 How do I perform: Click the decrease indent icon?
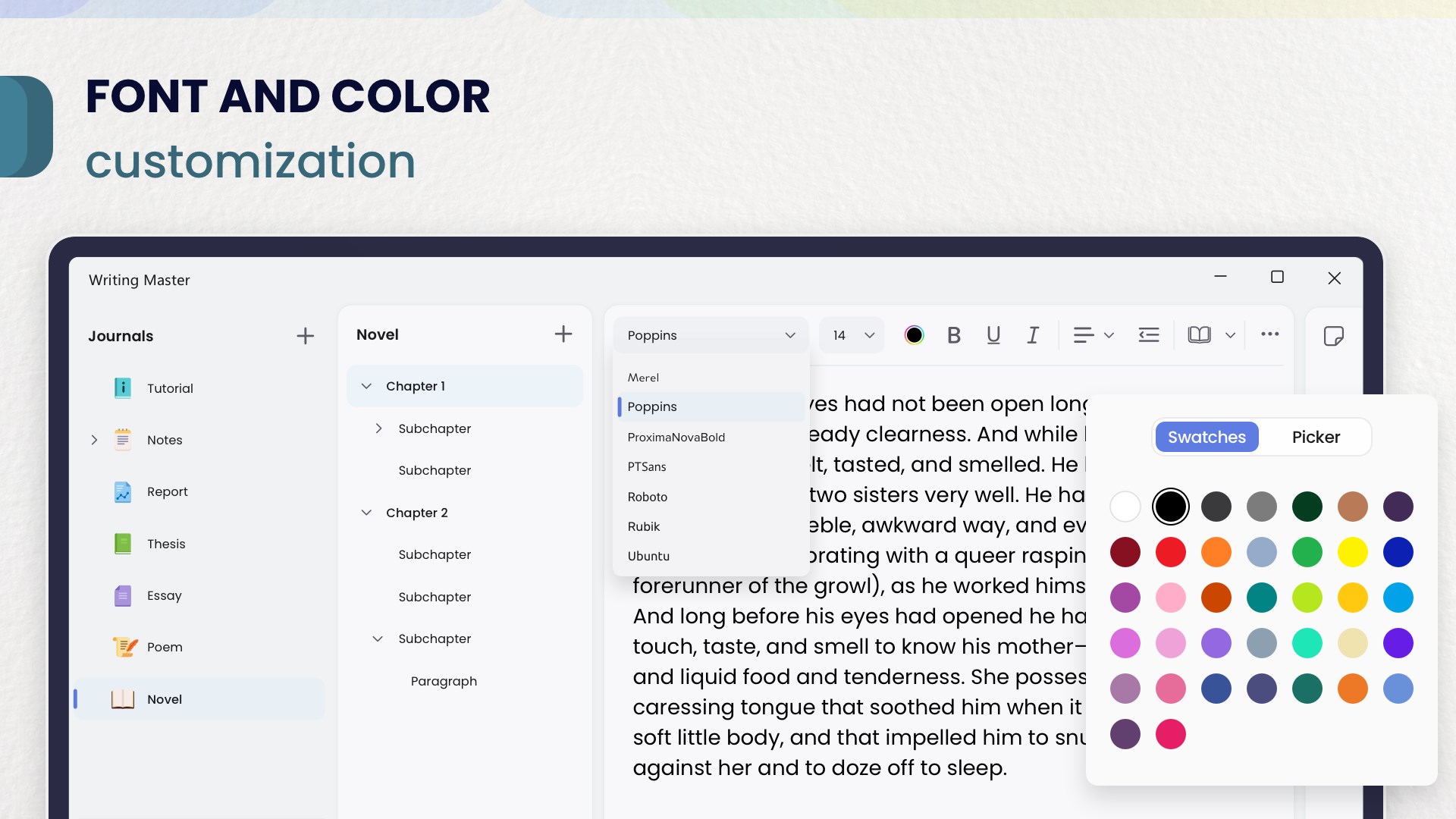pos(1149,335)
